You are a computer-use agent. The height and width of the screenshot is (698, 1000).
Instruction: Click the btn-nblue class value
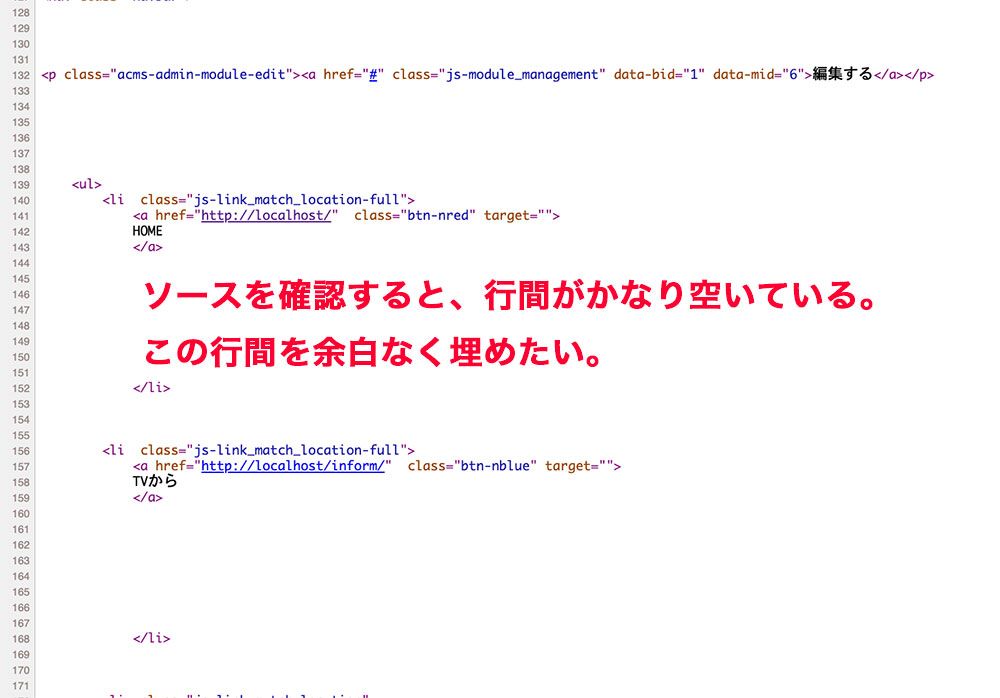(x=498, y=466)
